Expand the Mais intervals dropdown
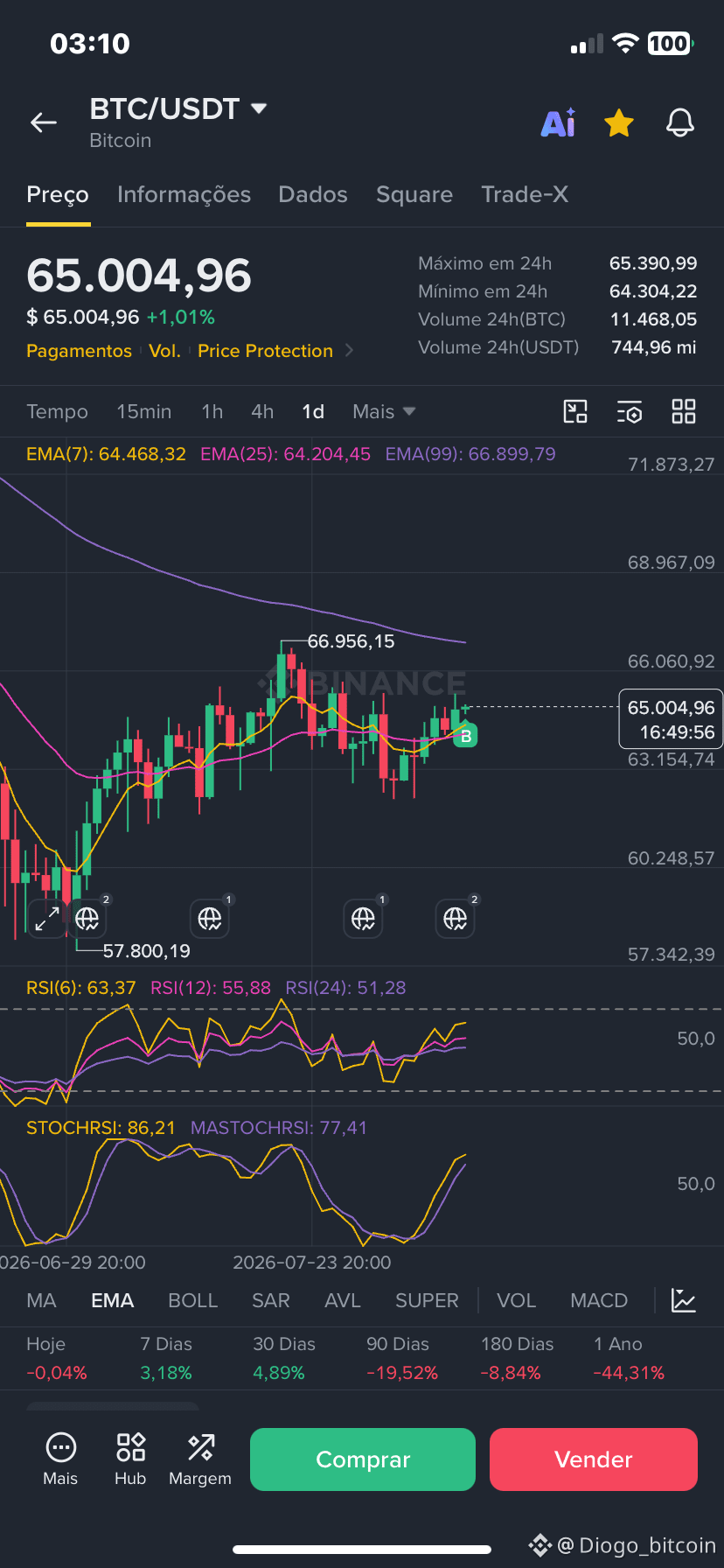This screenshot has width=724, height=1568. coord(384,412)
